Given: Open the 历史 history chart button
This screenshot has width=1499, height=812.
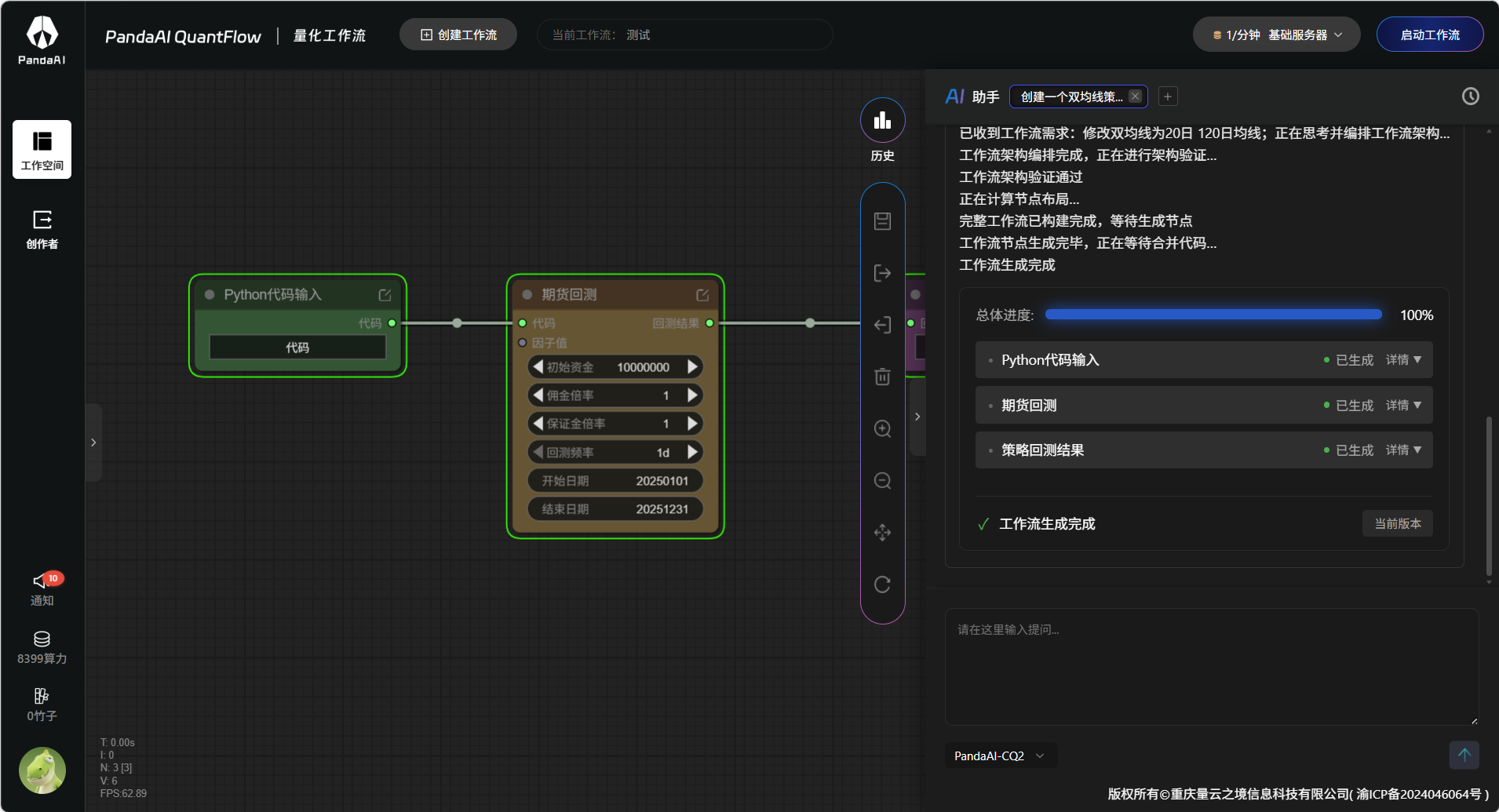Looking at the screenshot, I should [x=882, y=120].
